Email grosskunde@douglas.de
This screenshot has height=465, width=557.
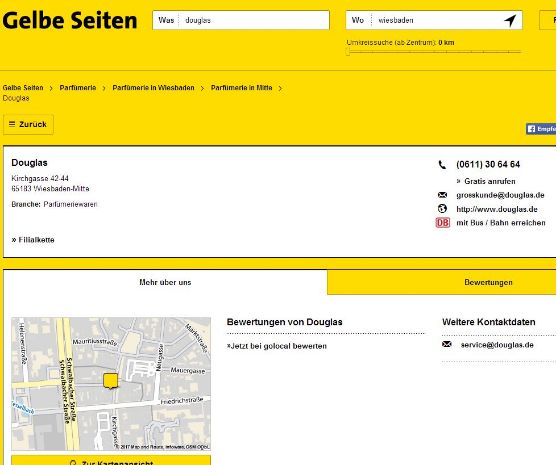[x=501, y=195]
